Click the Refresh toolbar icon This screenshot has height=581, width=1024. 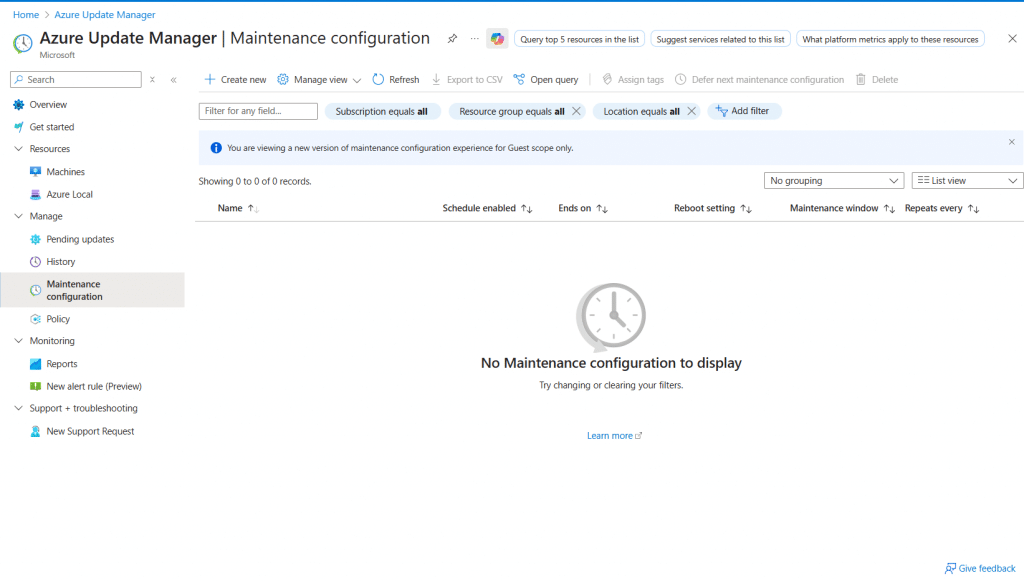378,80
